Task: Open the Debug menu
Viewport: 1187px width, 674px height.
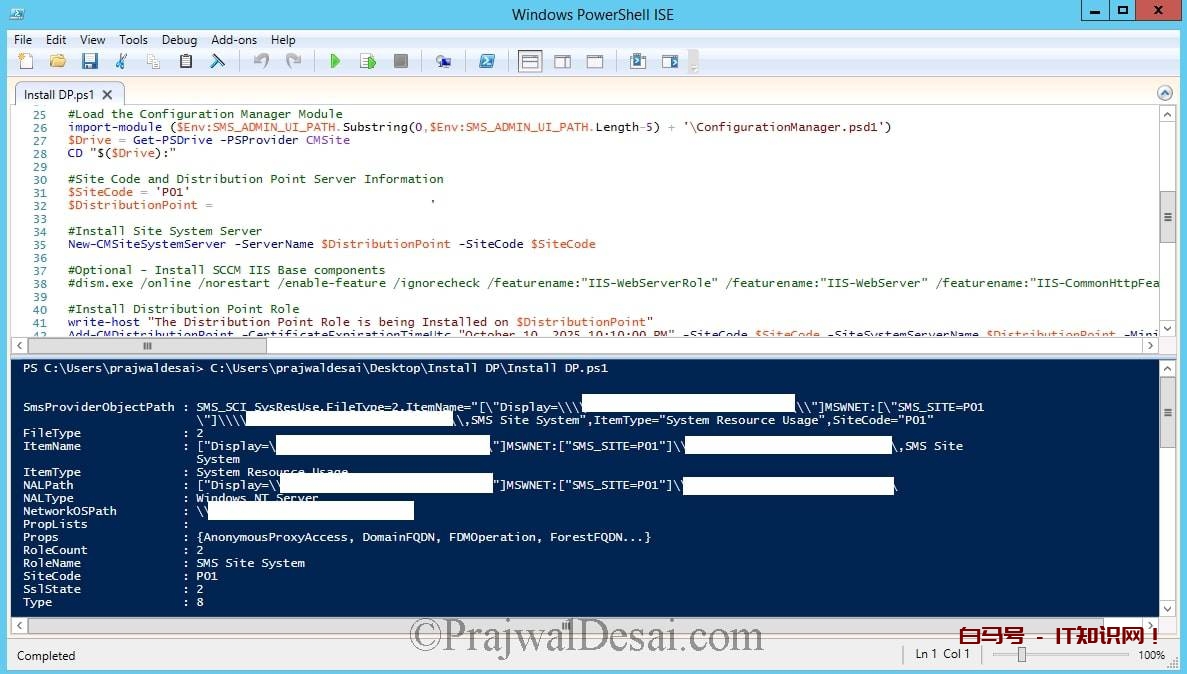Action: 179,40
